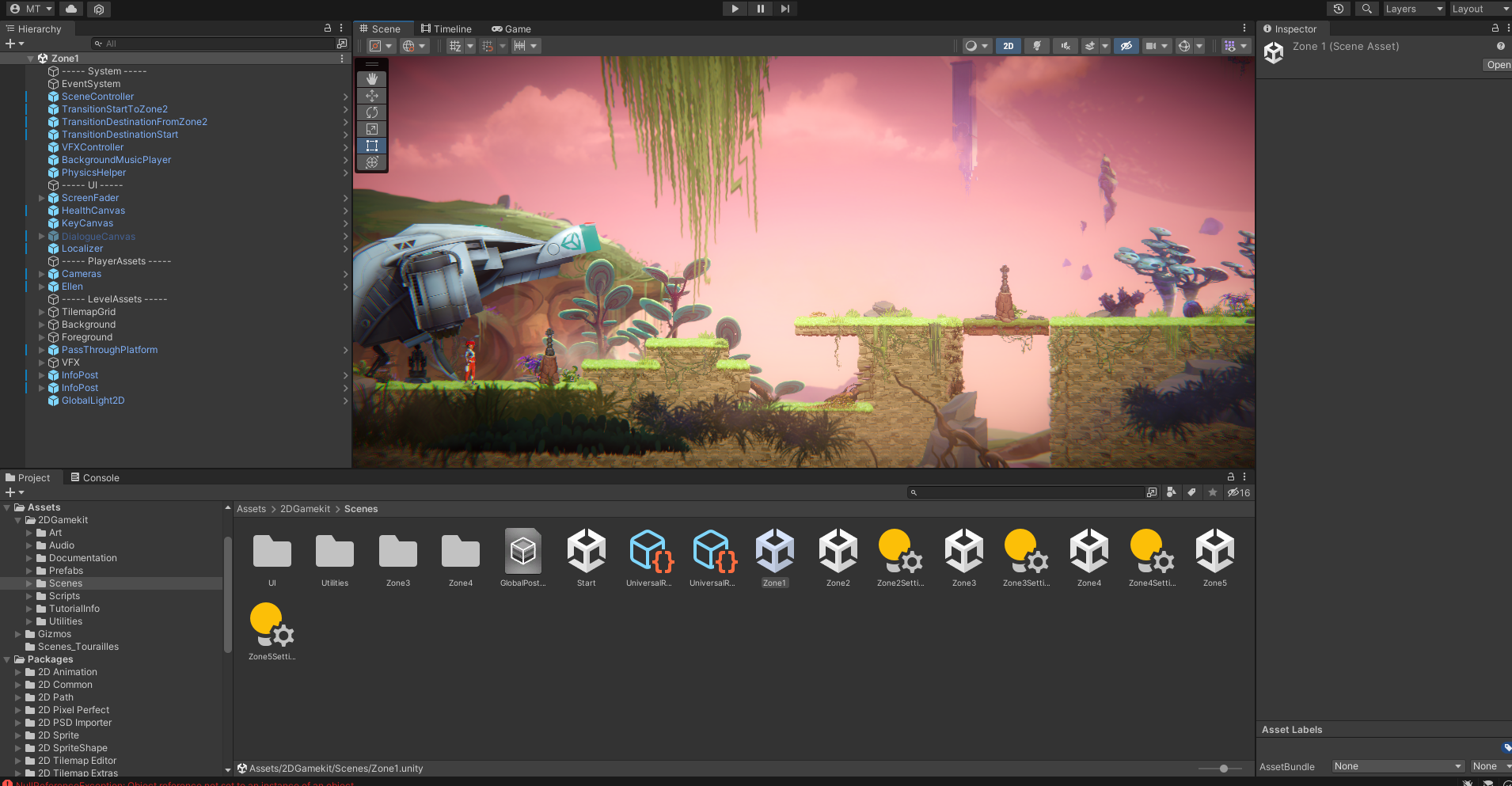This screenshot has width=1512, height=786.
Task: Select the Start scene asset
Action: coord(587,558)
